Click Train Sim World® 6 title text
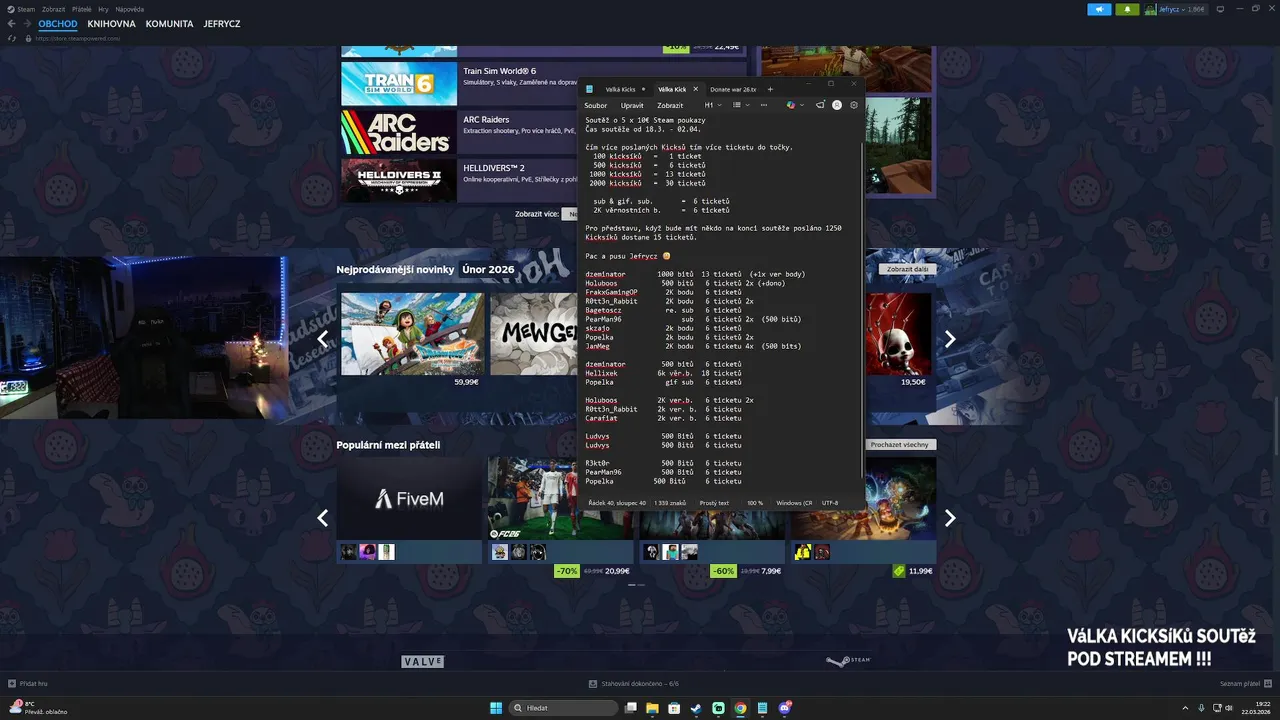Viewport: 1280px width, 720px height. [x=499, y=71]
